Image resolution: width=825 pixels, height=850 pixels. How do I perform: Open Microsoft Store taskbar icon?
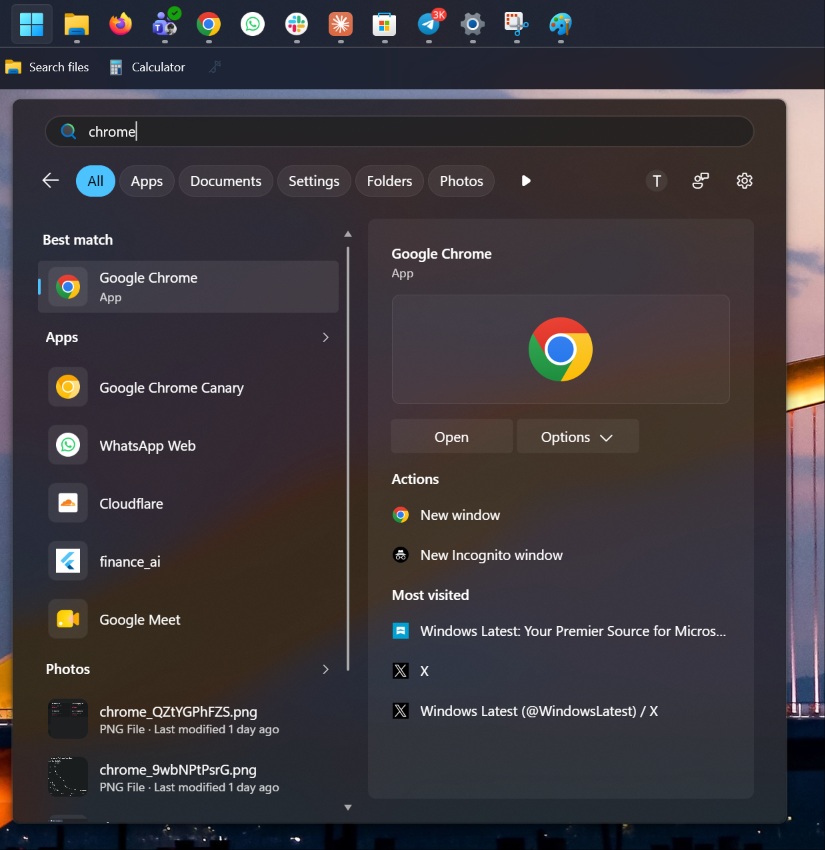384,24
